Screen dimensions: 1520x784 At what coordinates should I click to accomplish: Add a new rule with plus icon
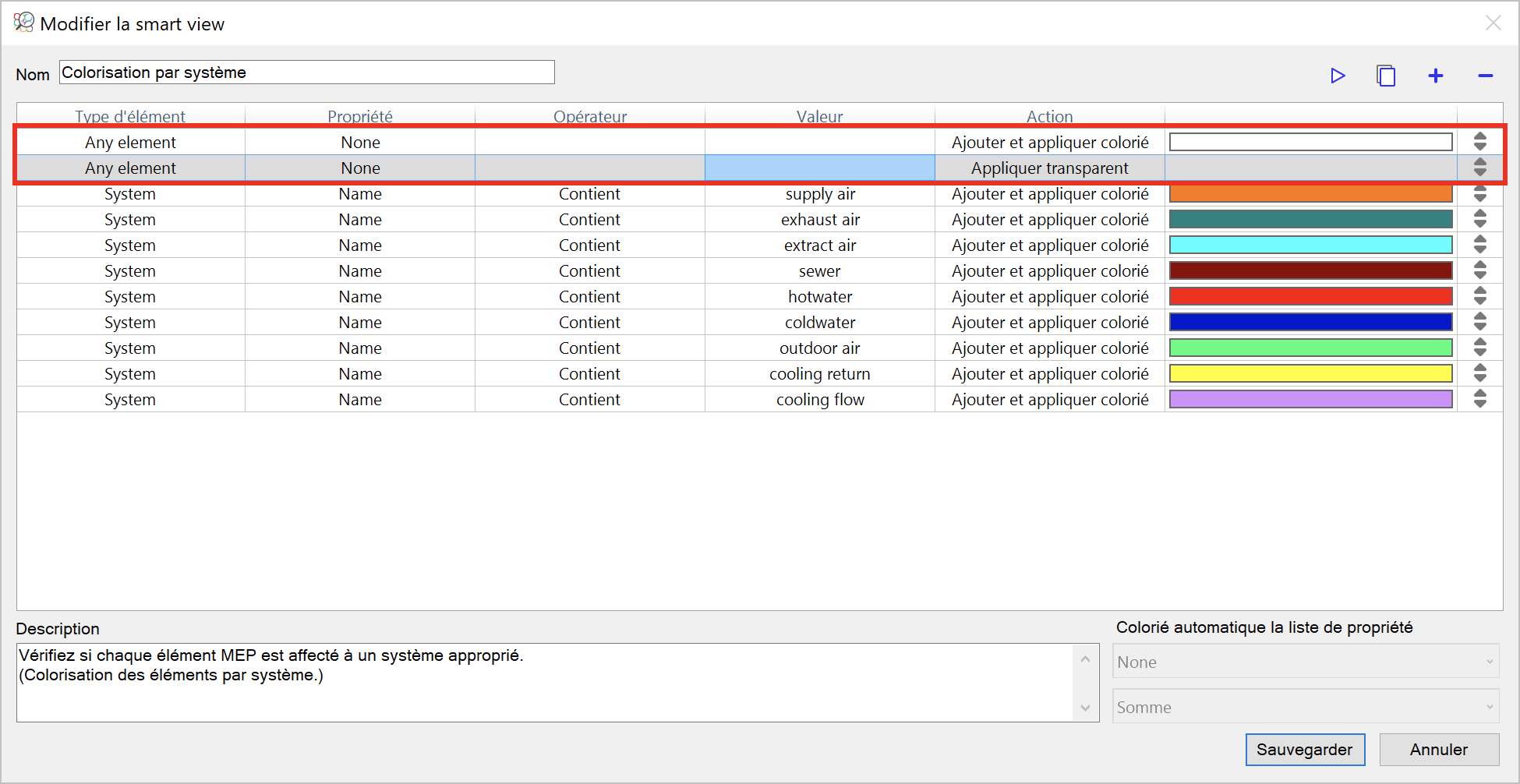pos(1436,76)
